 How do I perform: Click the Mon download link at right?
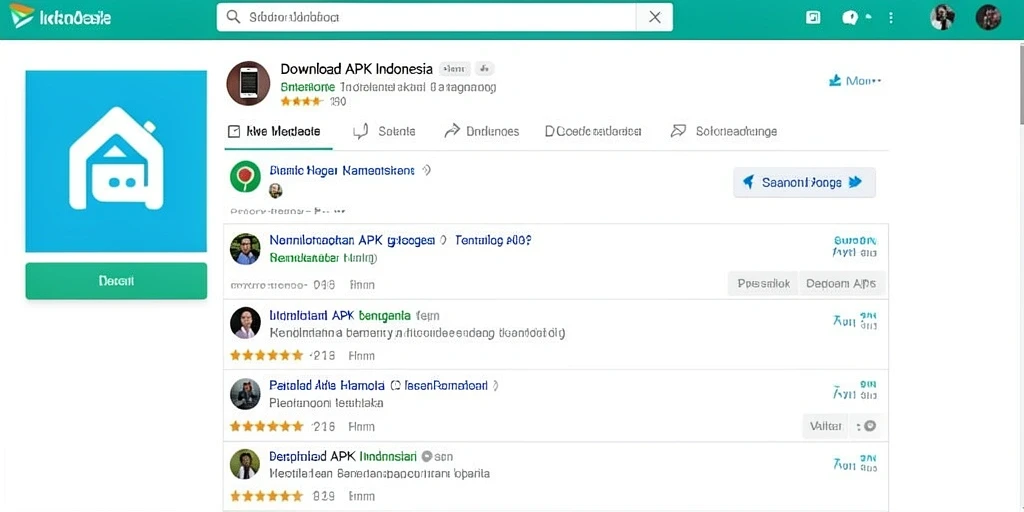(855, 81)
